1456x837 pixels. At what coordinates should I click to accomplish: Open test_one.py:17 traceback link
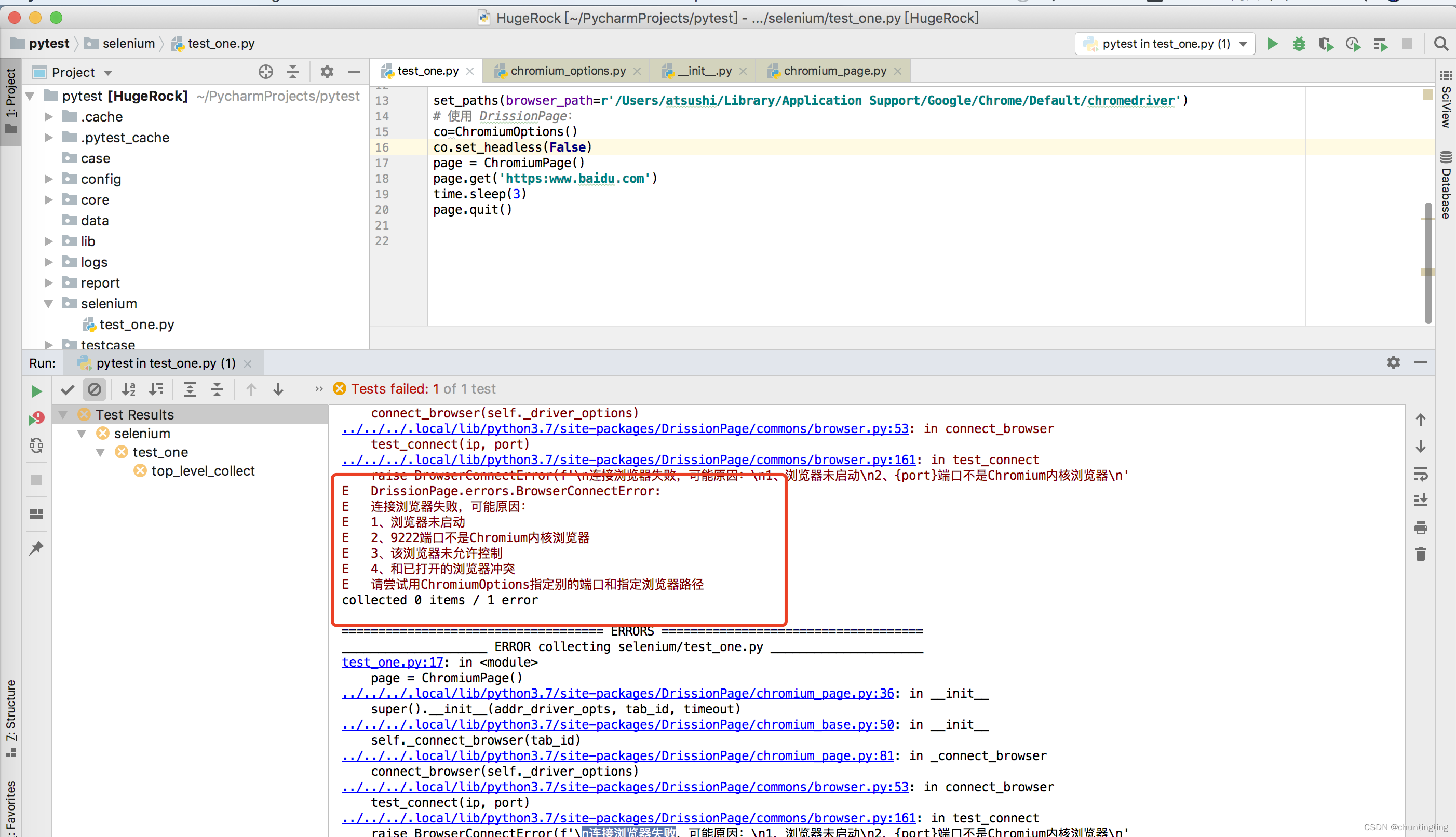pyautogui.click(x=393, y=662)
